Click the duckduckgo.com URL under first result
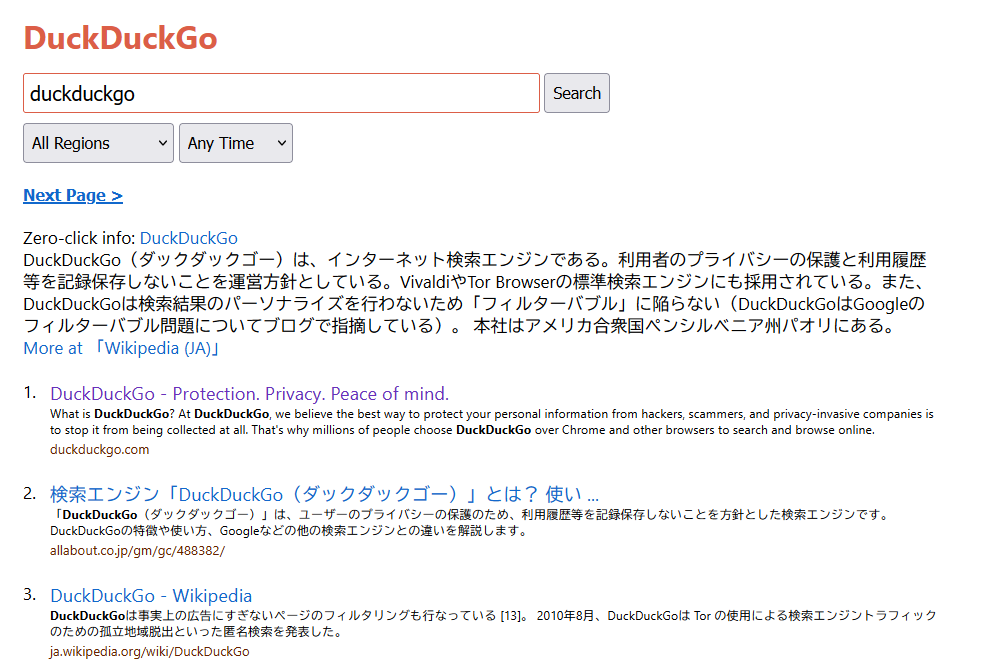Screen dimensions: 1008x663 pos(99,449)
